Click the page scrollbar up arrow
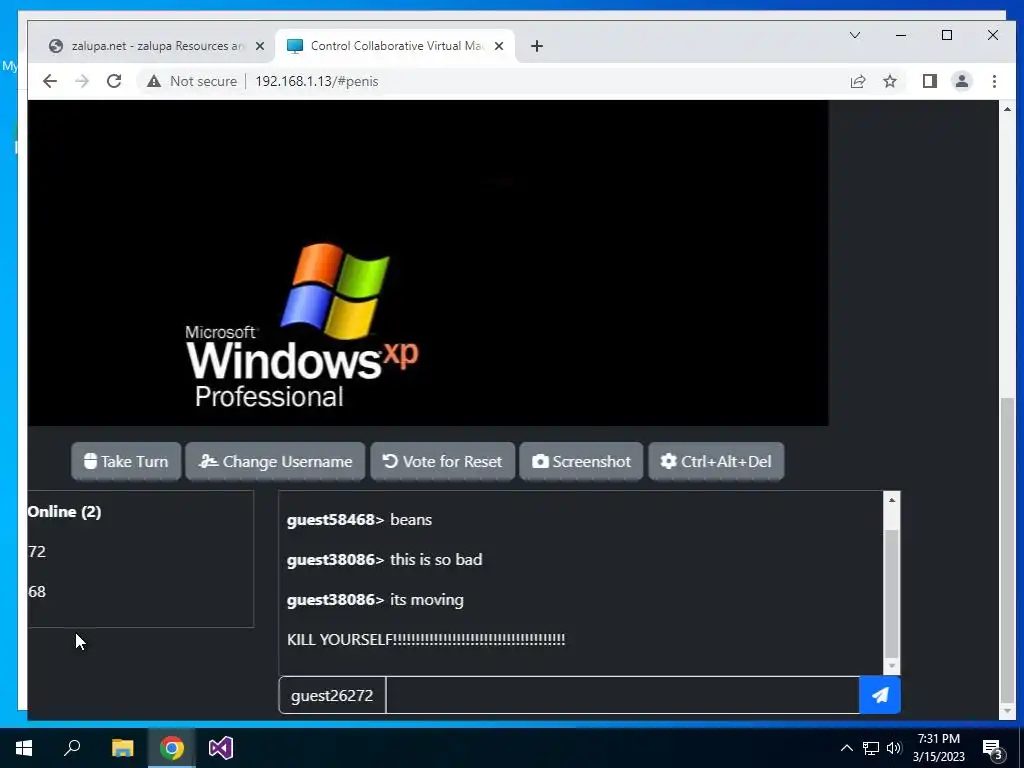Viewport: 1024px width, 768px height. pos(1007,109)
